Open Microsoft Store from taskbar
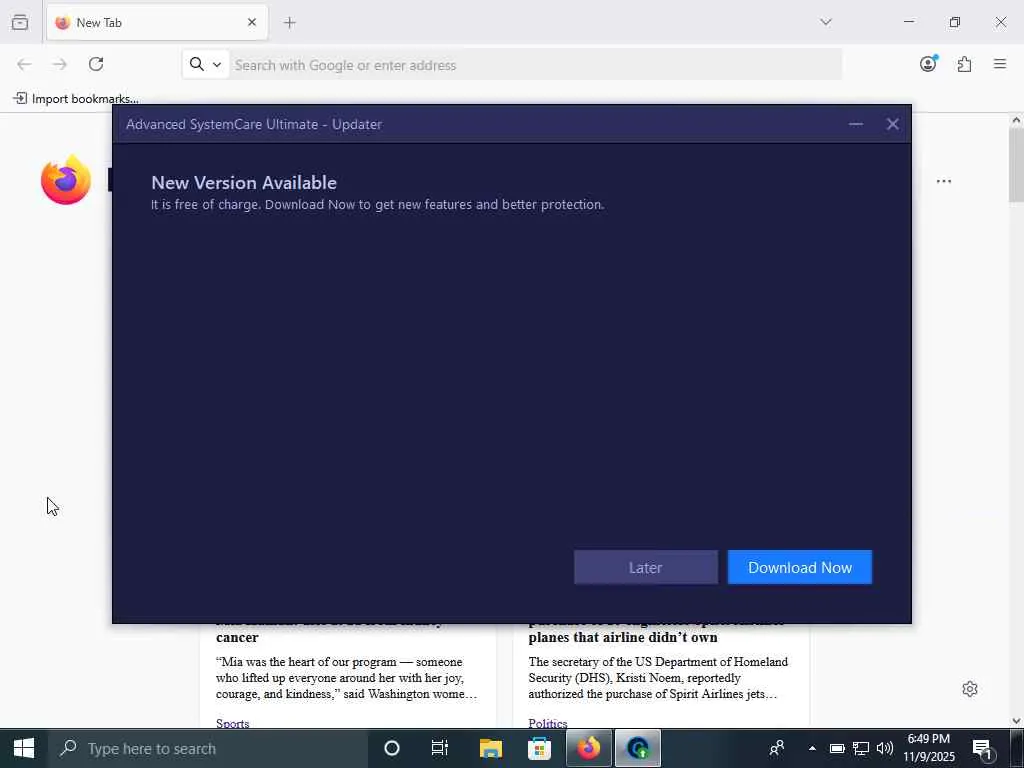This screenshot has width=1024, height=768. coord(539,748)
